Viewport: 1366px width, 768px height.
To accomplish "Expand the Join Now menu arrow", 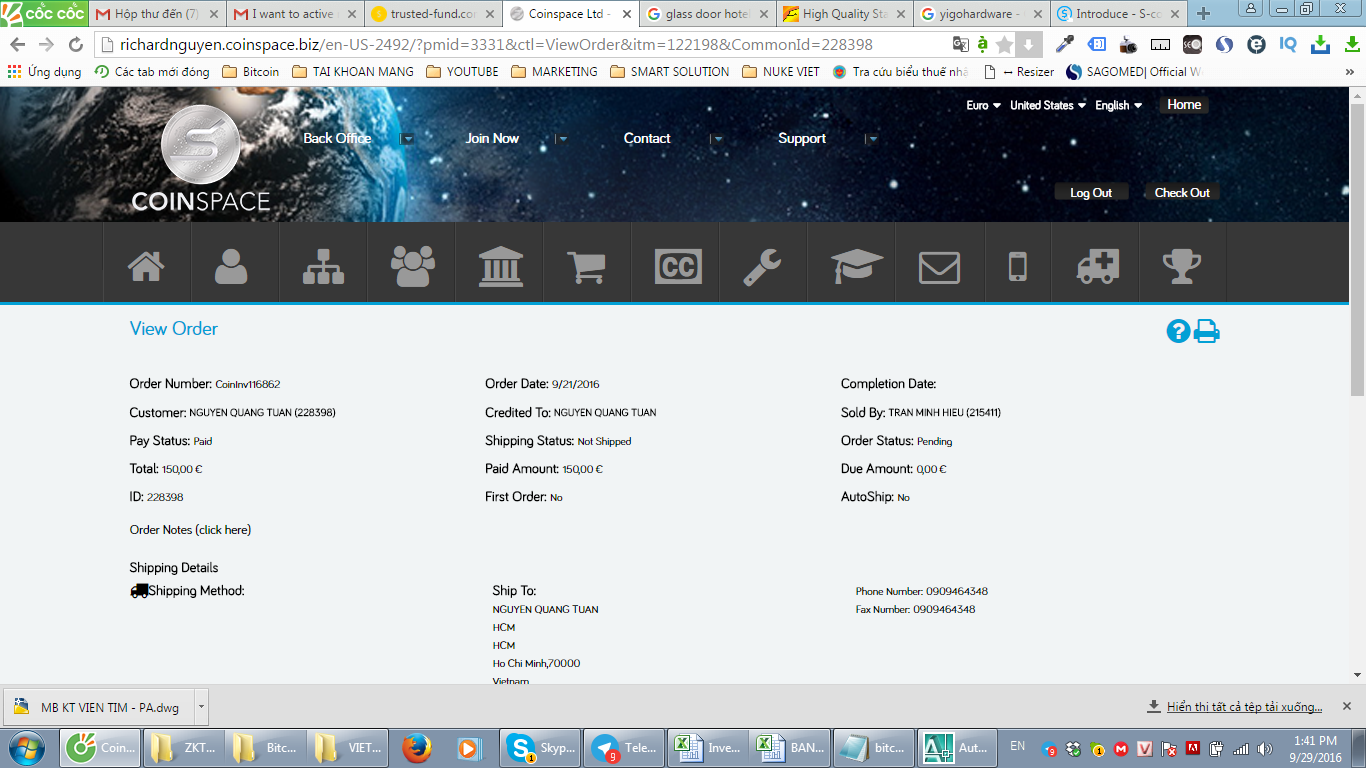I will pos(562,139).
